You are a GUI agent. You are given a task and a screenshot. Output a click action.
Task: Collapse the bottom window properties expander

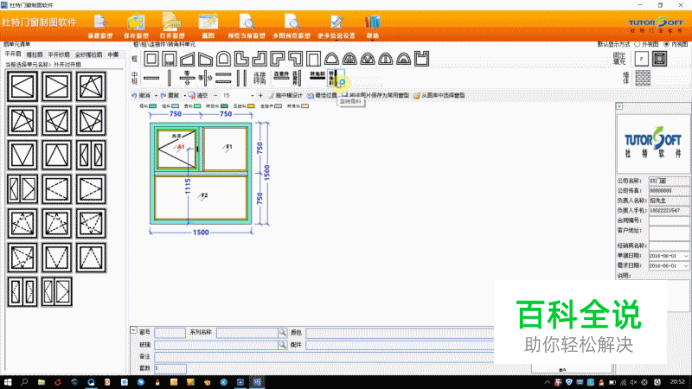(x=134, y=330)
